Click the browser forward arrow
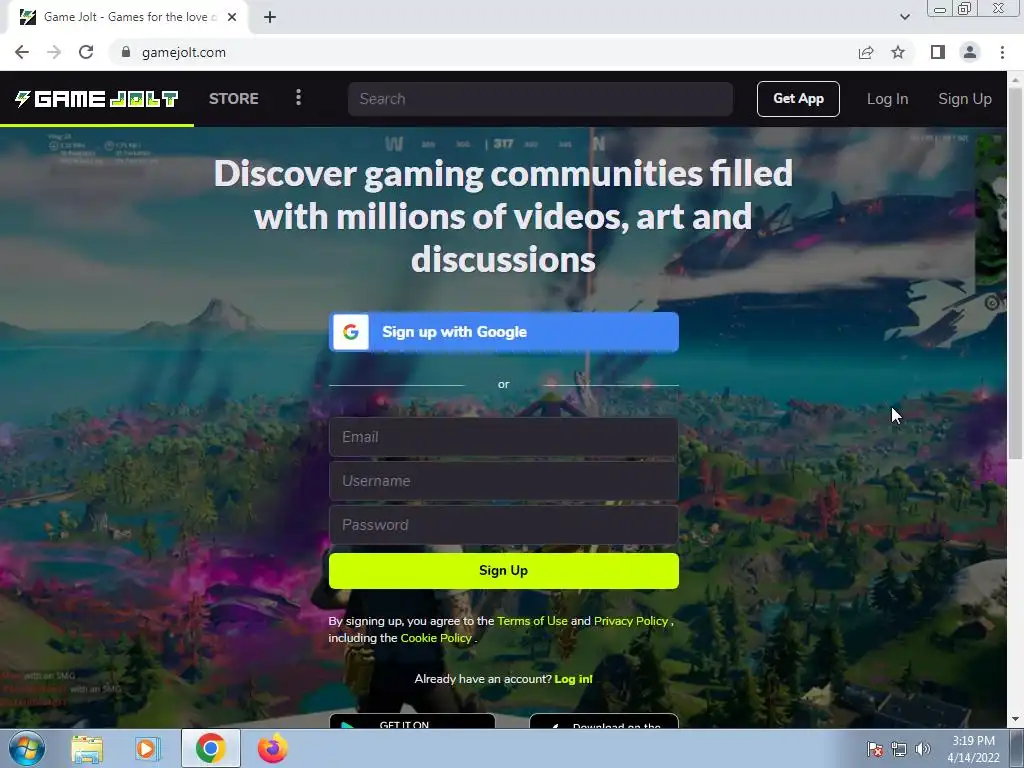This screenshot has width=1024, height=768. click(x=54, y=52)
